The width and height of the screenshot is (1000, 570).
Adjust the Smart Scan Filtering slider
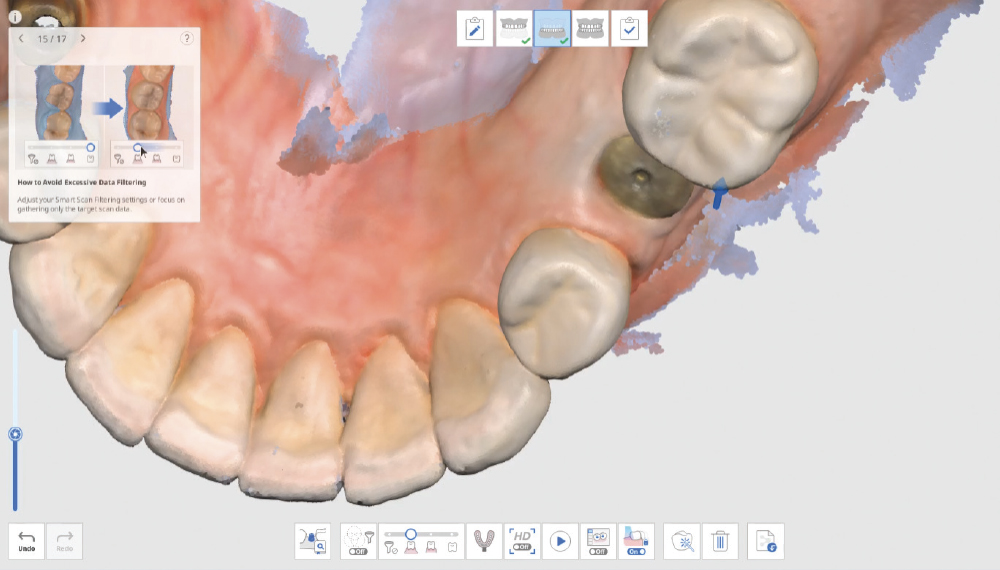click(411, 534)
